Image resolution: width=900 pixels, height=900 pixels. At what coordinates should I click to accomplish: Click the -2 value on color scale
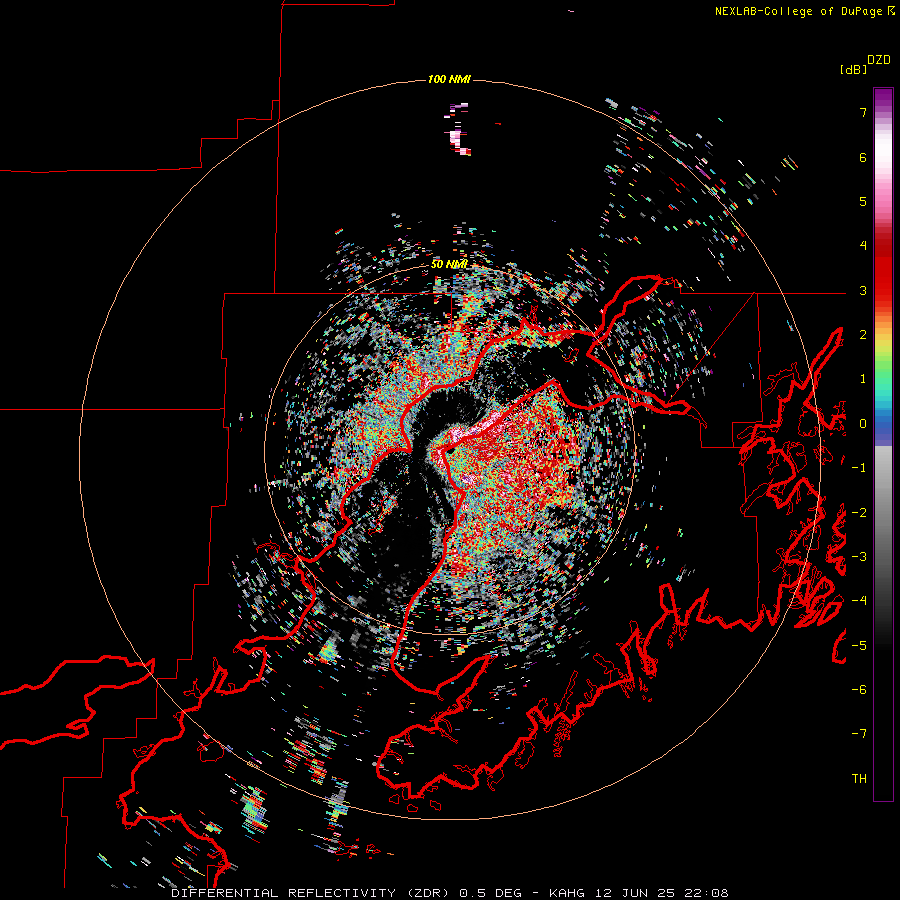(x=859, y=513)
